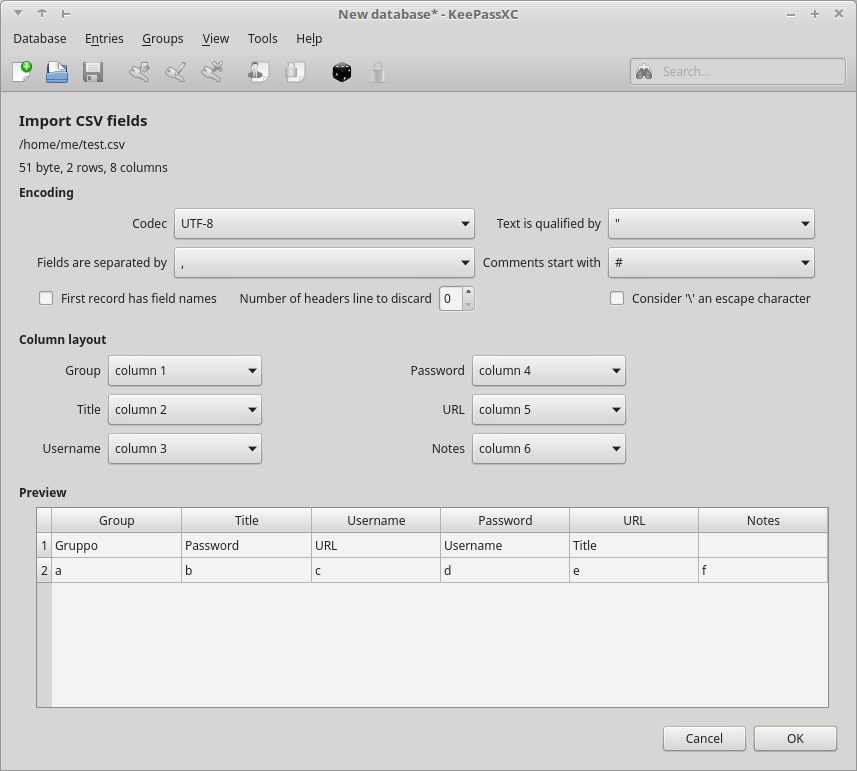Open the Tools menu
Screen dimensions: 857x771
pyautogui.click(x=262, y=38)
